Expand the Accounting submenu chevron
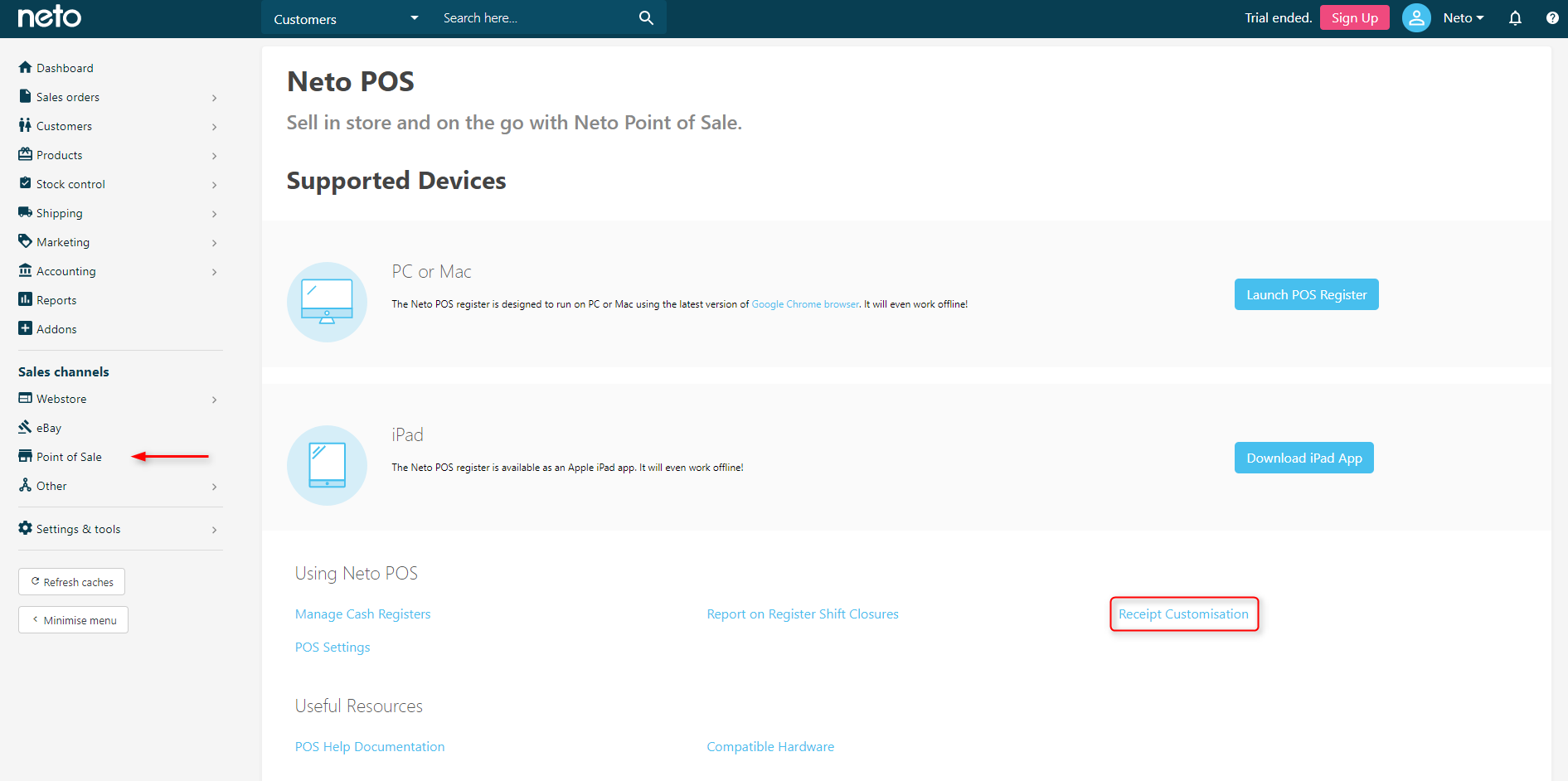 (x=214, y=272)
